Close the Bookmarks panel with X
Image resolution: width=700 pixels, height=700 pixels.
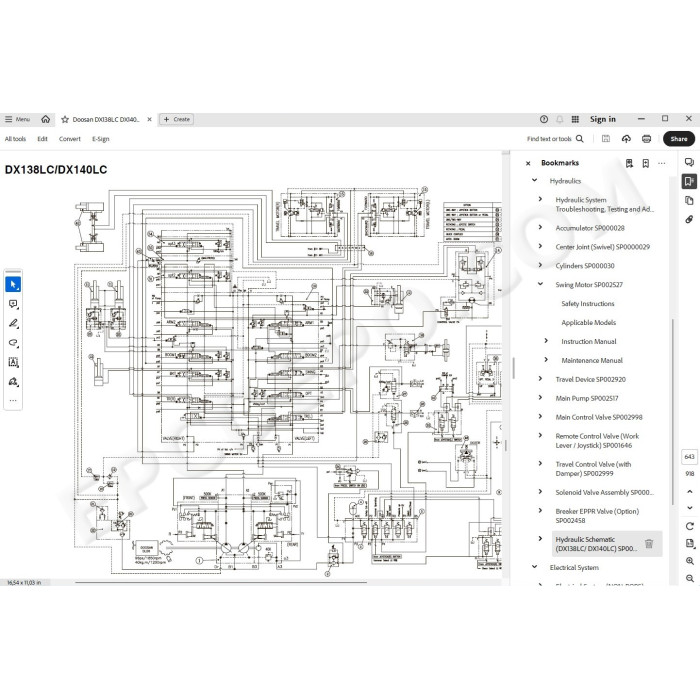pyautogui.click(x=528, y=163)
